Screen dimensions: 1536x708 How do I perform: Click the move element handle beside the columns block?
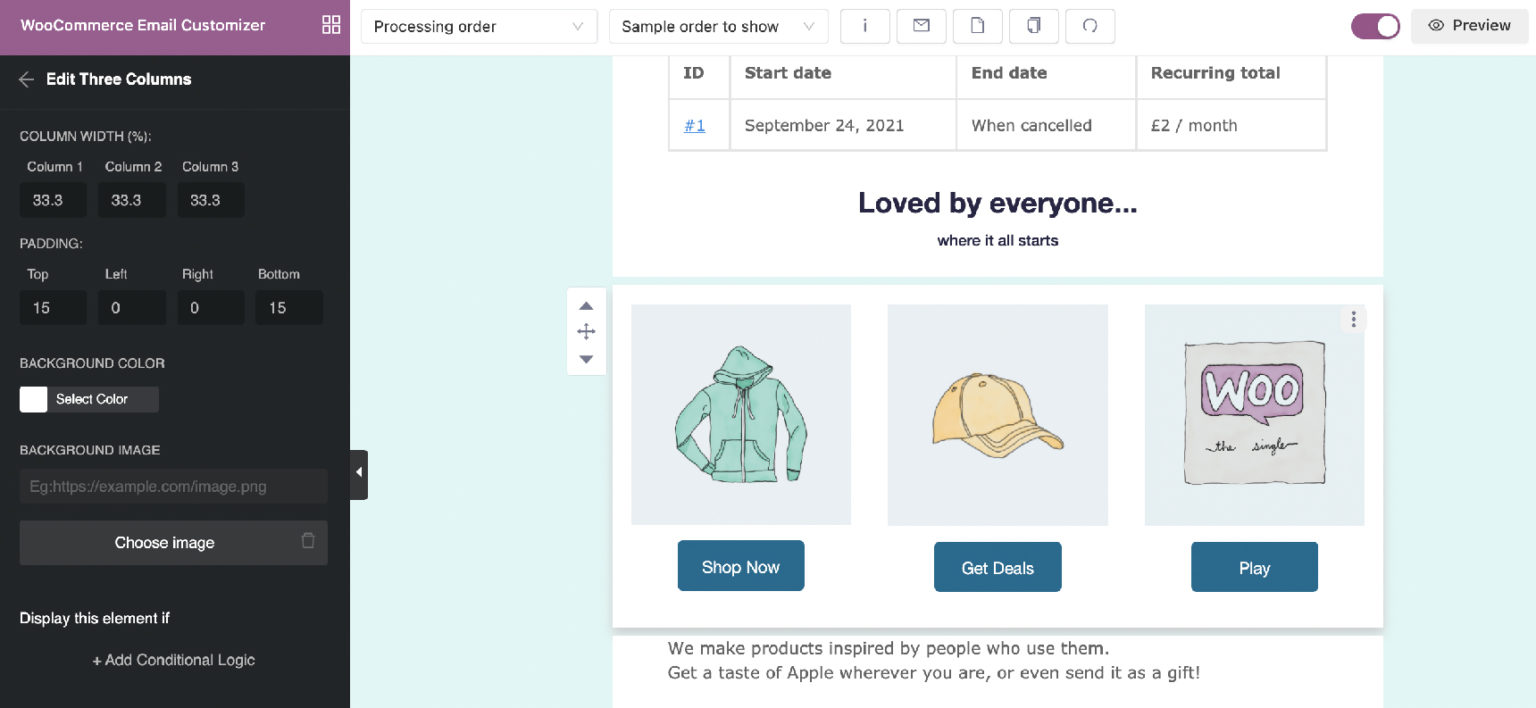[586, 331]
